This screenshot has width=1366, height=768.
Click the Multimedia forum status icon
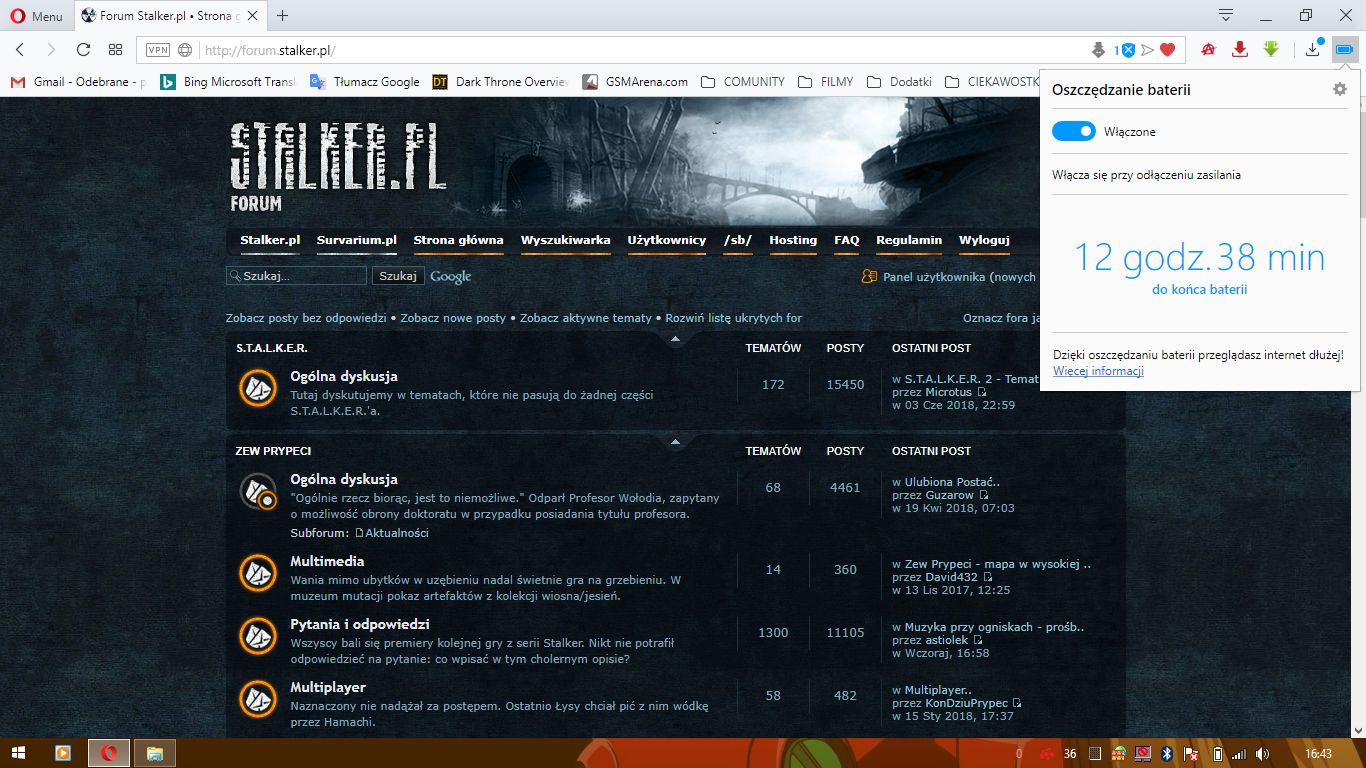(x=258, y=573)
